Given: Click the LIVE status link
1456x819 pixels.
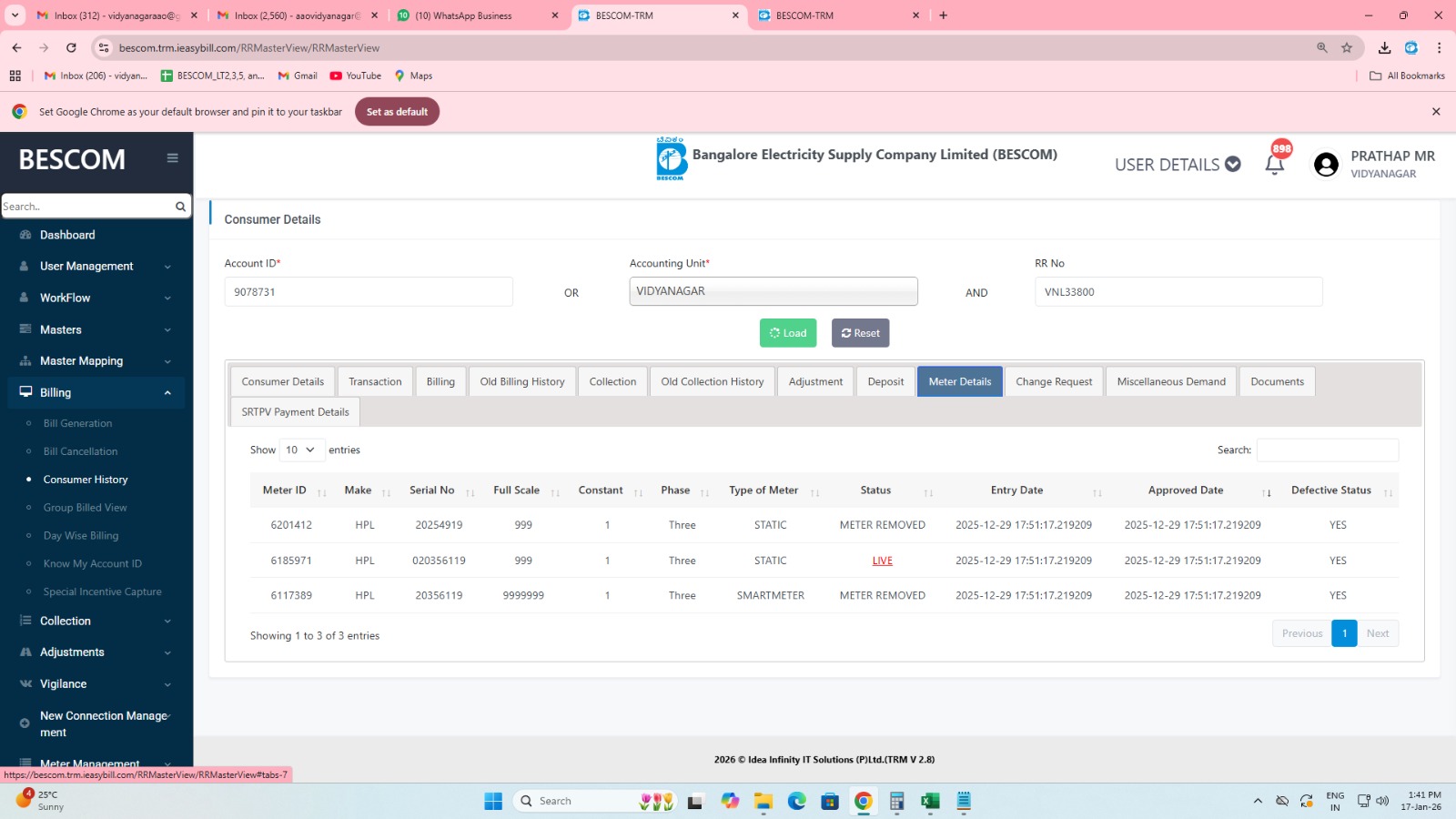Looking at the screenshot, I should click(x=882, y=561).
